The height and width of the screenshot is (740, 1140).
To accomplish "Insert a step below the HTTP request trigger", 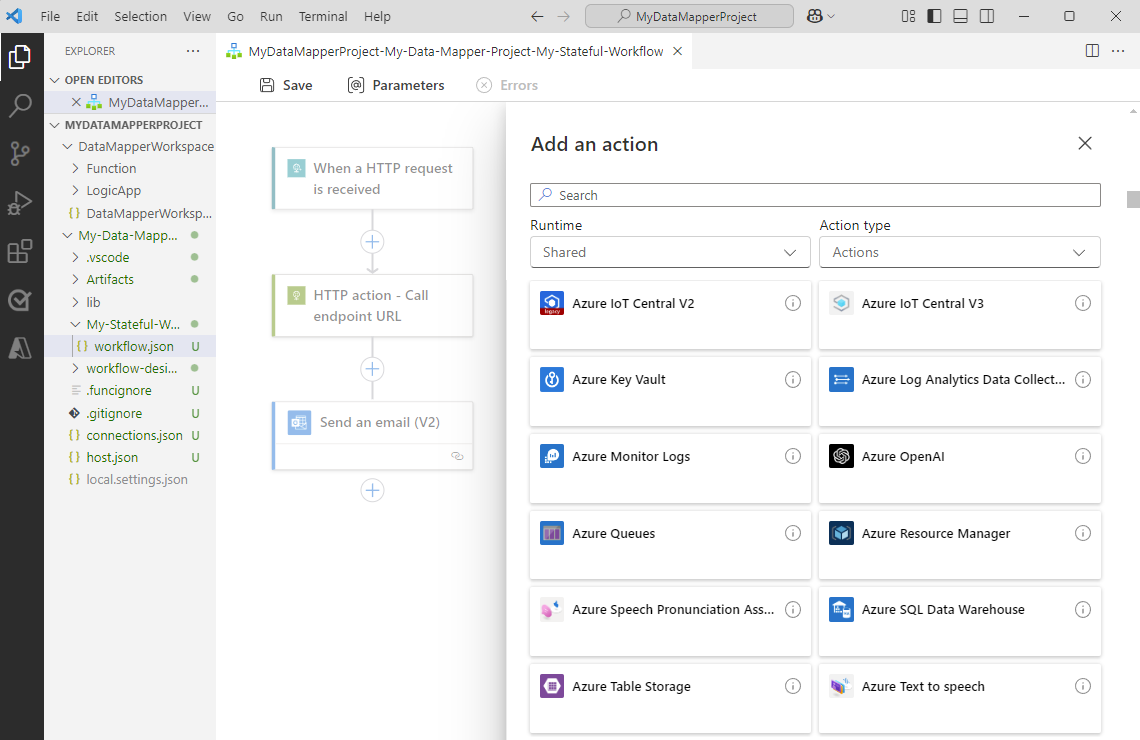I will point(372,241).
